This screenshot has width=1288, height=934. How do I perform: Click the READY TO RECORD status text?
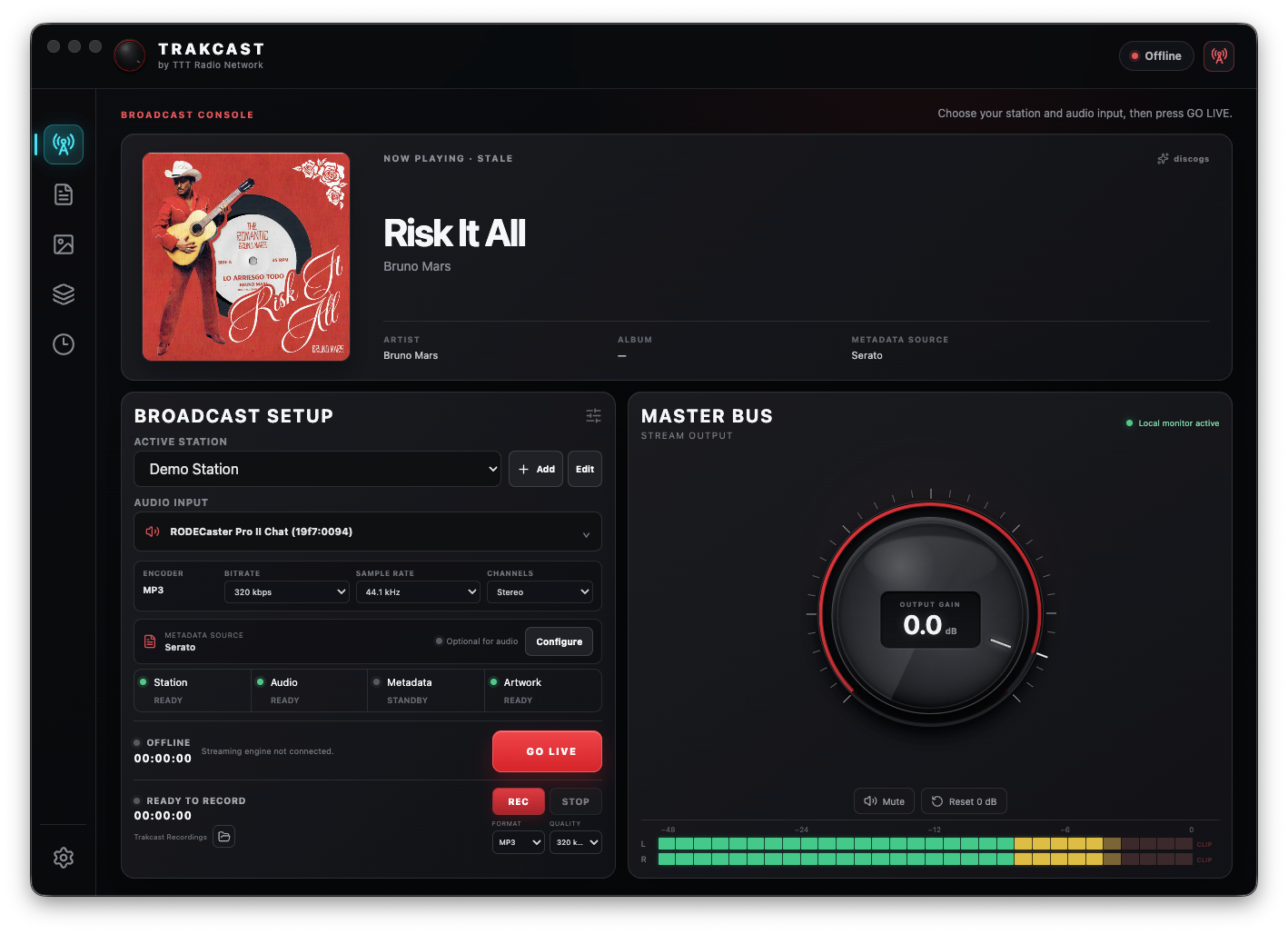click(196, 801)
